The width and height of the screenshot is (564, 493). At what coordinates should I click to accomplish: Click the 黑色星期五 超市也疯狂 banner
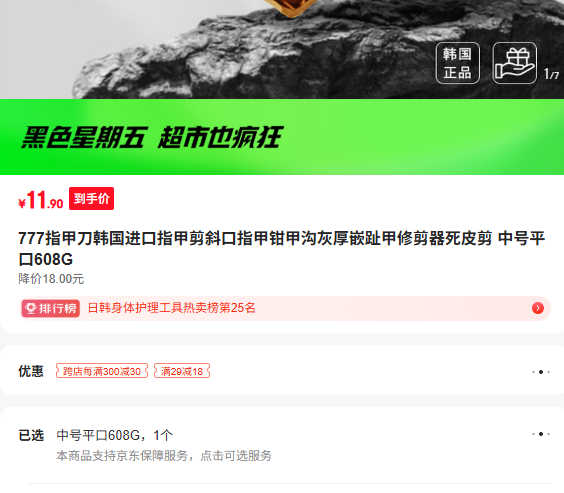(282, 137)
